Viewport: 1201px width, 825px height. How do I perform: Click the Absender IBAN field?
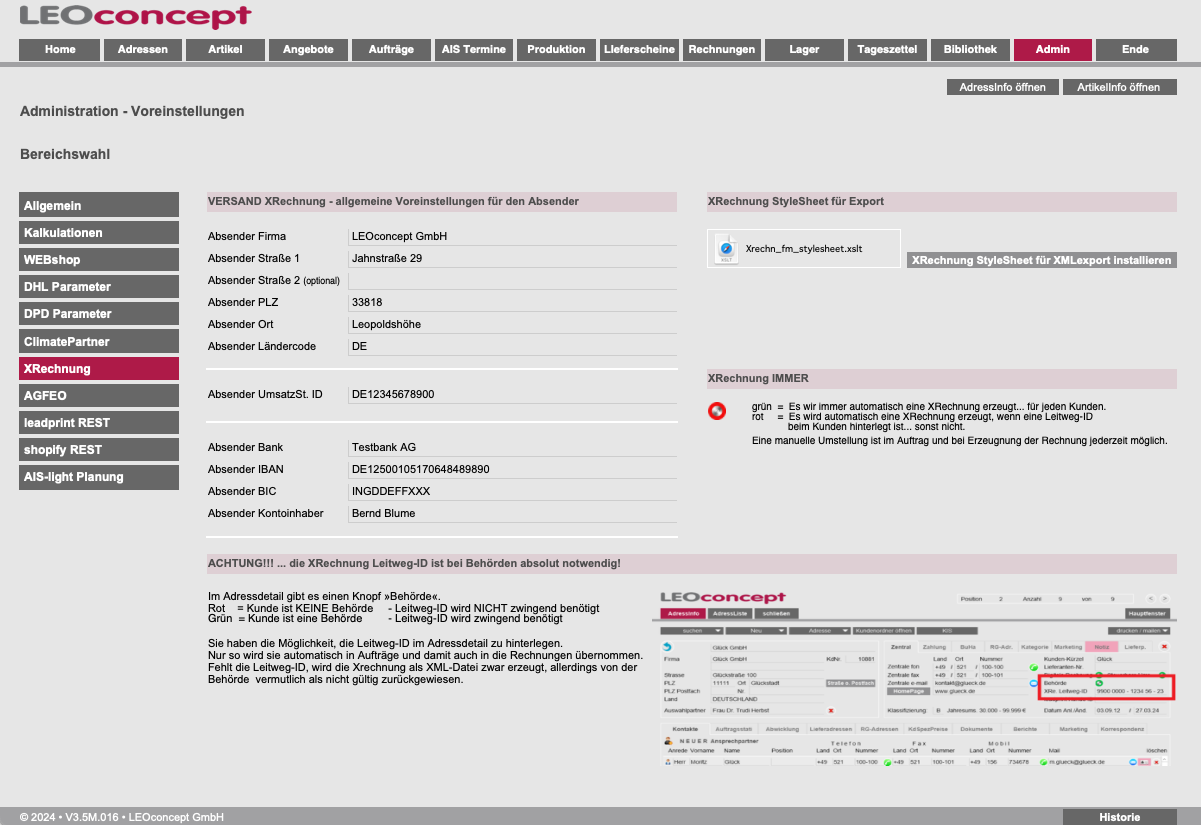click(x=513, y=469)
